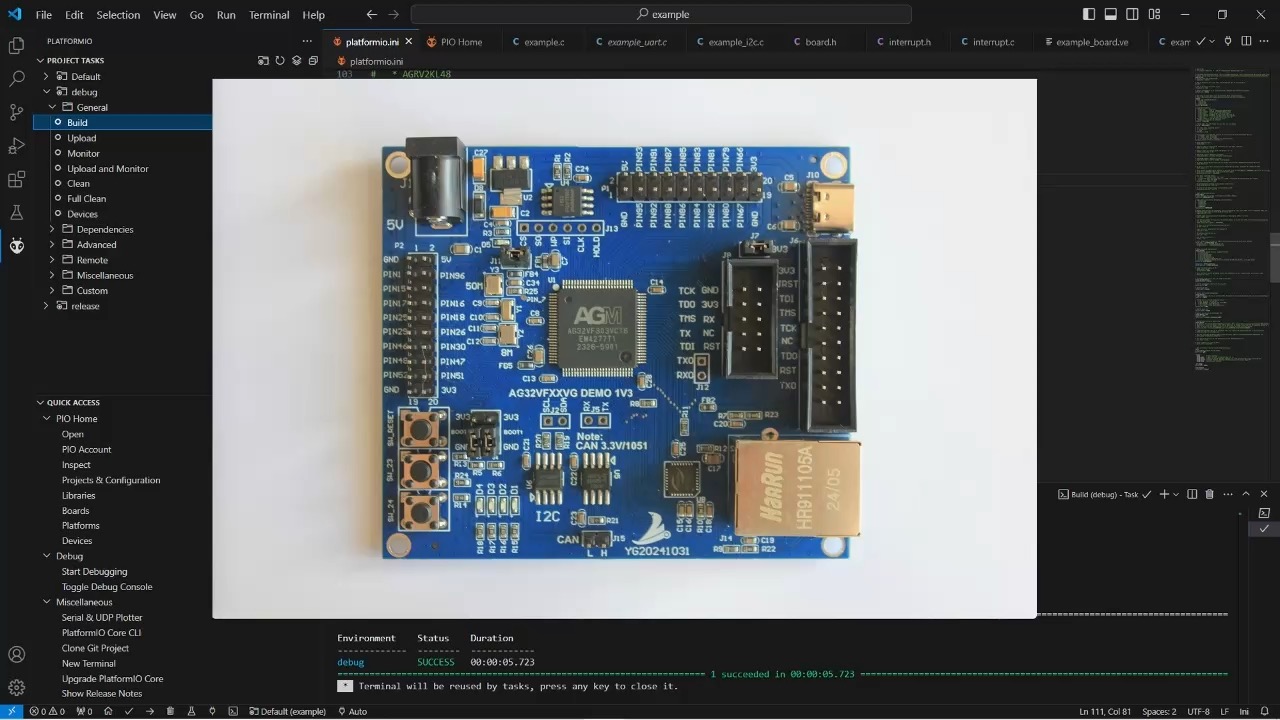Run the Full Clean project task
Screen dimensions: 1280x720
87,199
